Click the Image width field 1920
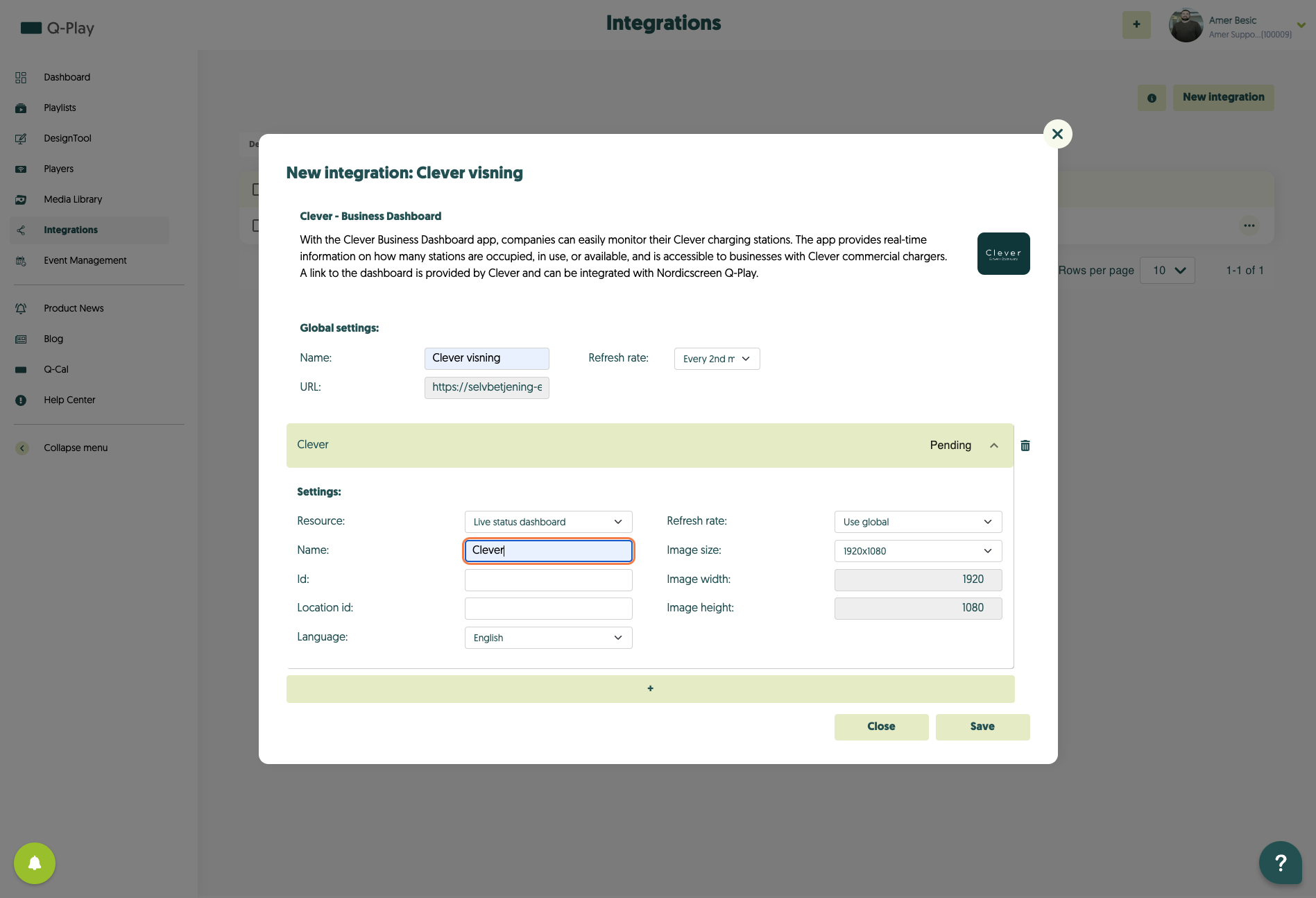The height and width of the screenshot is (898, 1316). tap(918, 579)
